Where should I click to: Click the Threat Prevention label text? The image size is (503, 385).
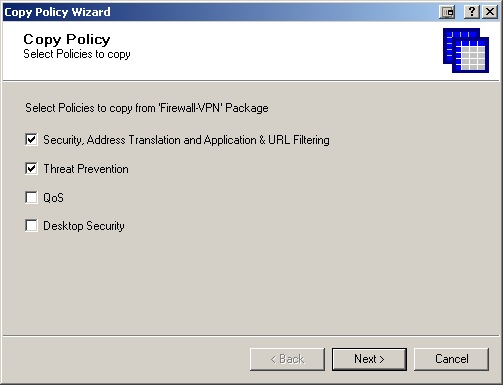pyautogui.click(x=86, y=169)
